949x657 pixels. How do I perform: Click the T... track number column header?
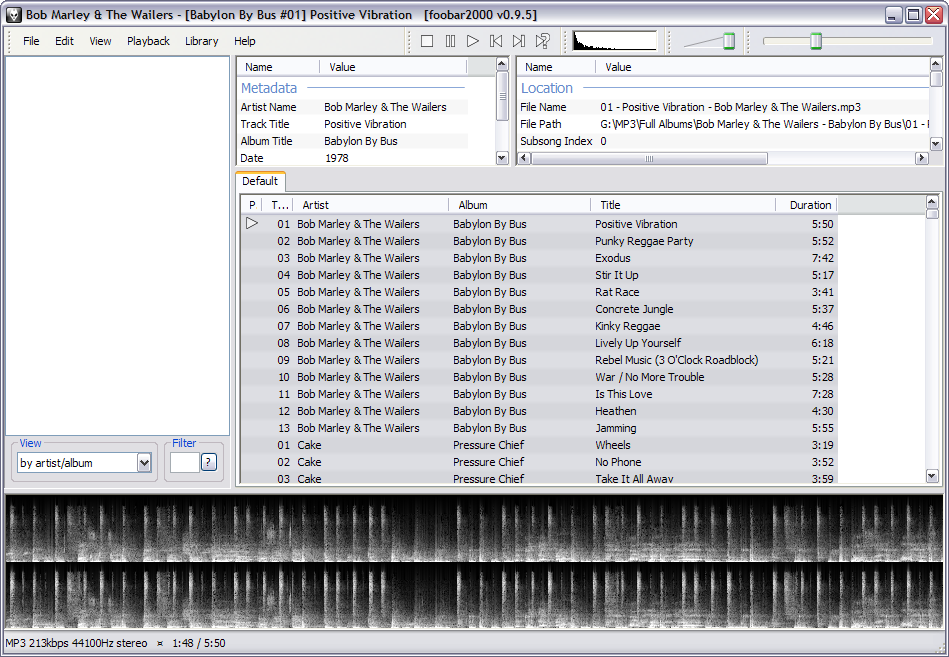(x=278, y=205)
